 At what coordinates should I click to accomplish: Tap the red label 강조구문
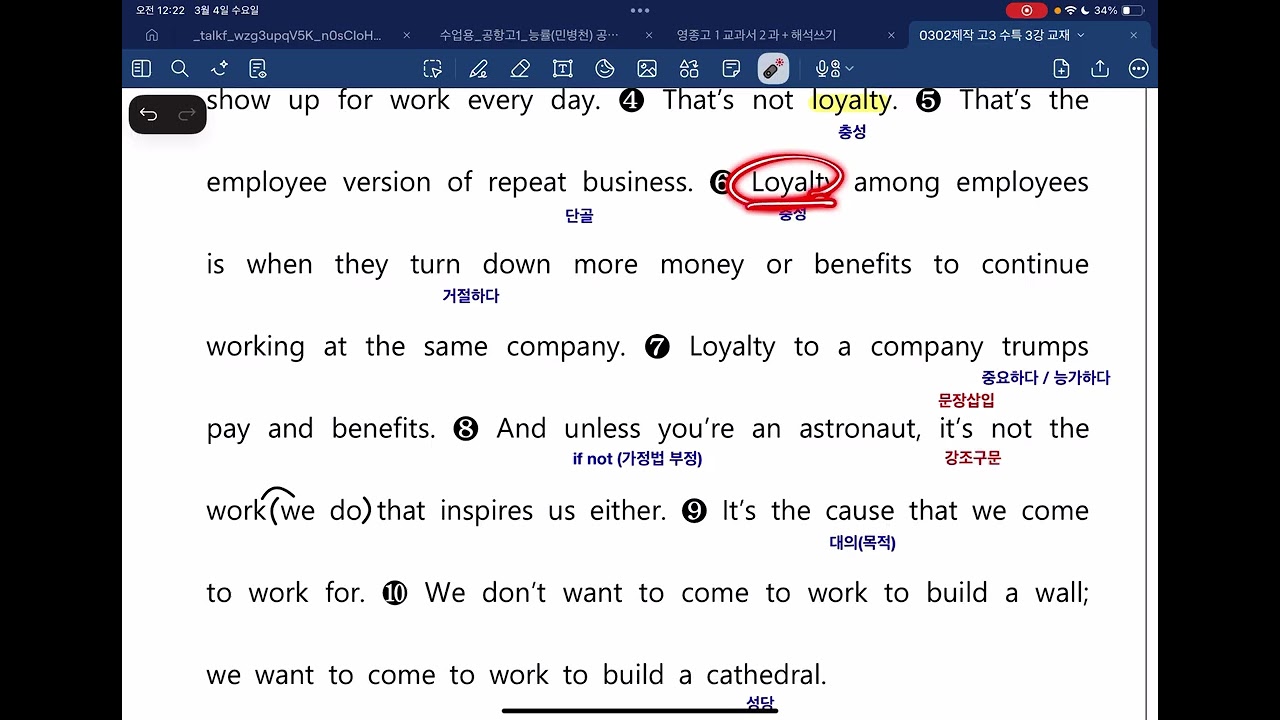coord(972,458)
